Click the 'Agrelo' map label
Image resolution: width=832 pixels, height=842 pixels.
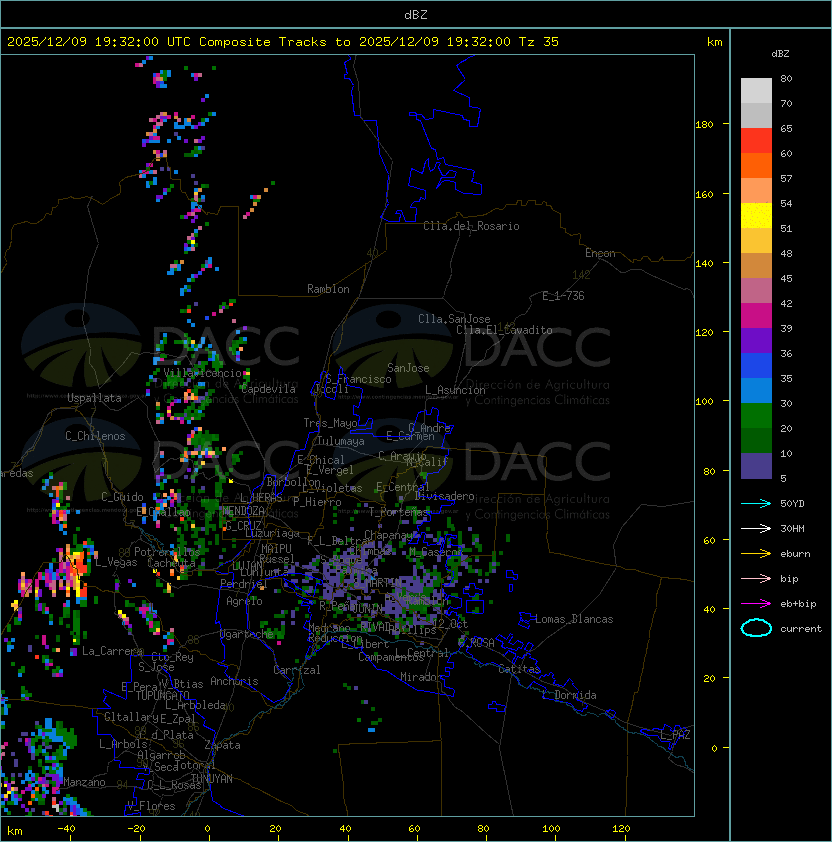pos(244,601)
